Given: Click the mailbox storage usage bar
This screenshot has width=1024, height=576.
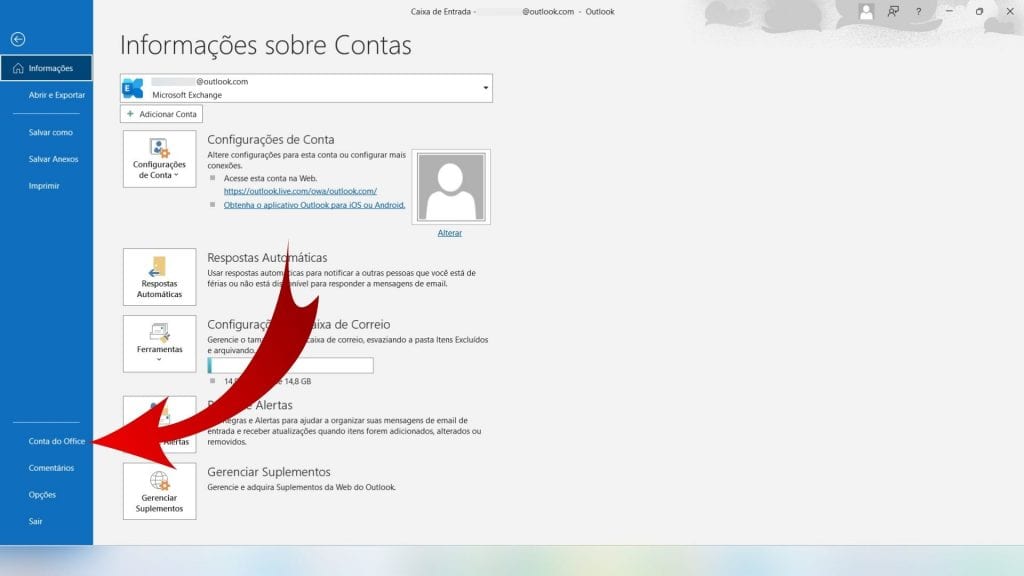Looking at the screenshot, I should (289, 364).
